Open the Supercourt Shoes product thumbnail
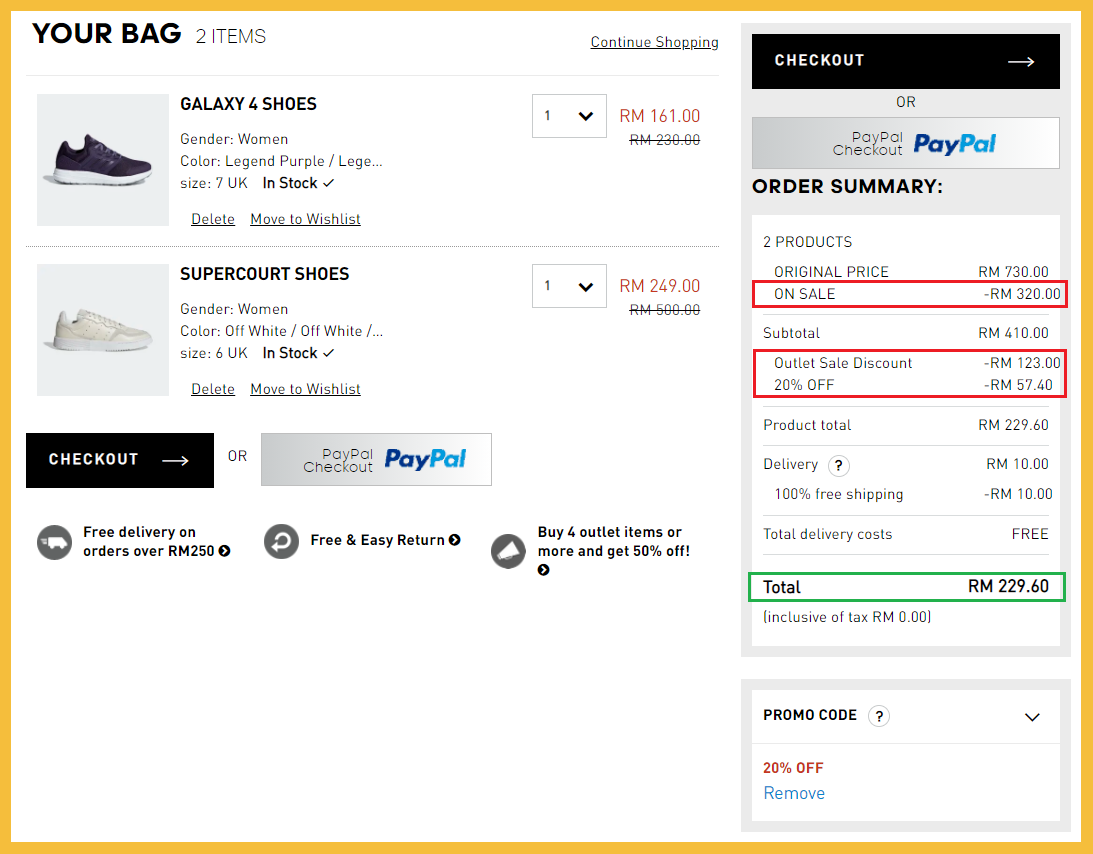This screenshot has height=854, width=1093. click(103, 330)
